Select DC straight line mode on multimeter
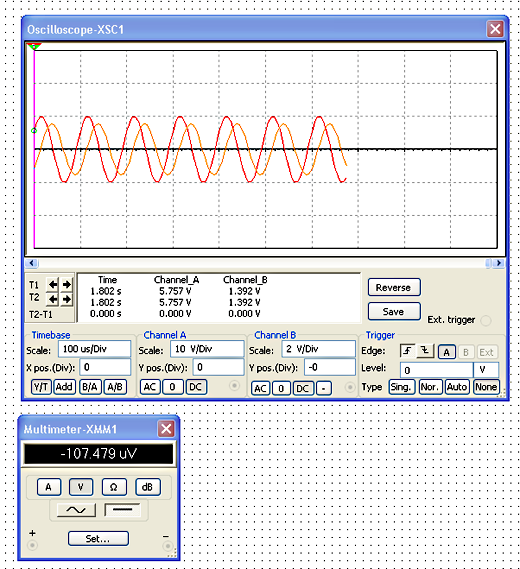This screenshot has height=569, width=520. (x=122, y=510)
